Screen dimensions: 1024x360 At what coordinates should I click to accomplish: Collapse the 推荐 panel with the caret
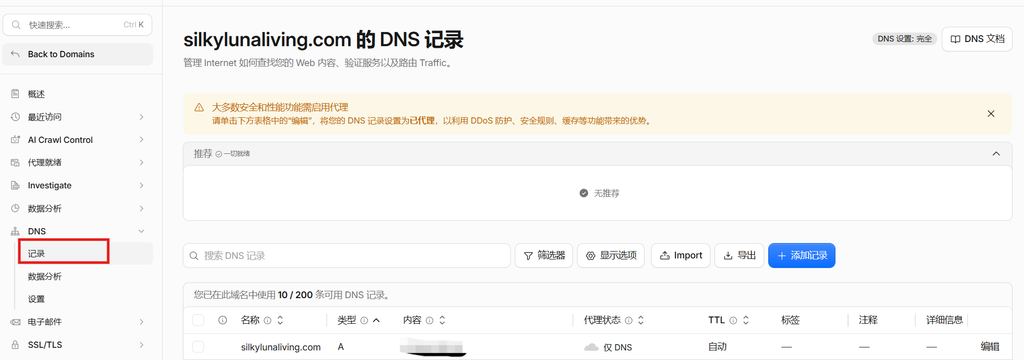tap(996, 154)
